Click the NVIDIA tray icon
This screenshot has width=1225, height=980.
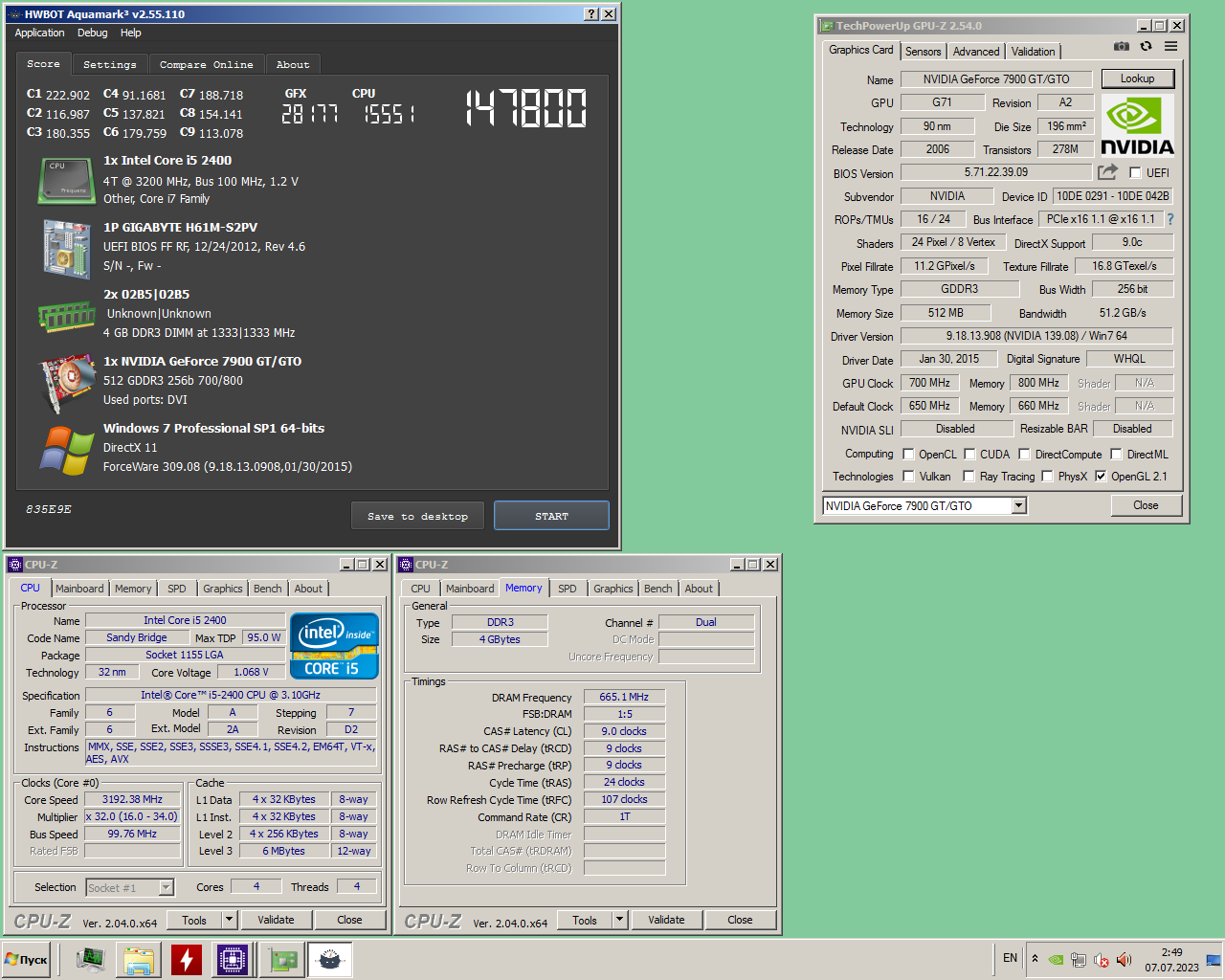1056,959
